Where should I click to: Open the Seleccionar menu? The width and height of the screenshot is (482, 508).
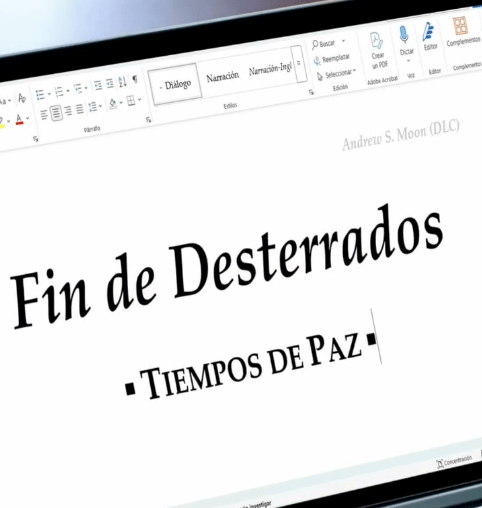[336, 73]
